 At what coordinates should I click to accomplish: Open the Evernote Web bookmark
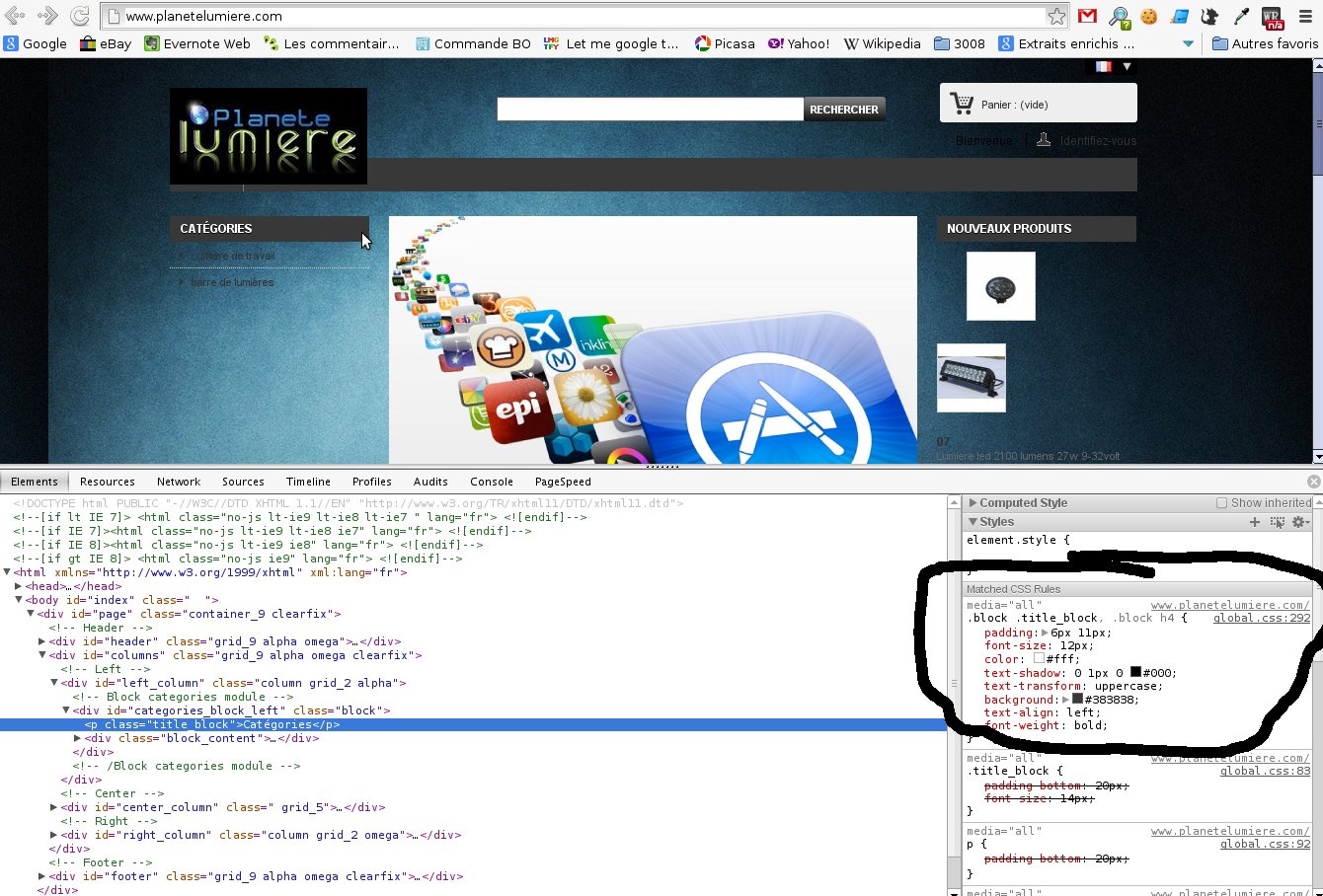(x=197, y=43)
